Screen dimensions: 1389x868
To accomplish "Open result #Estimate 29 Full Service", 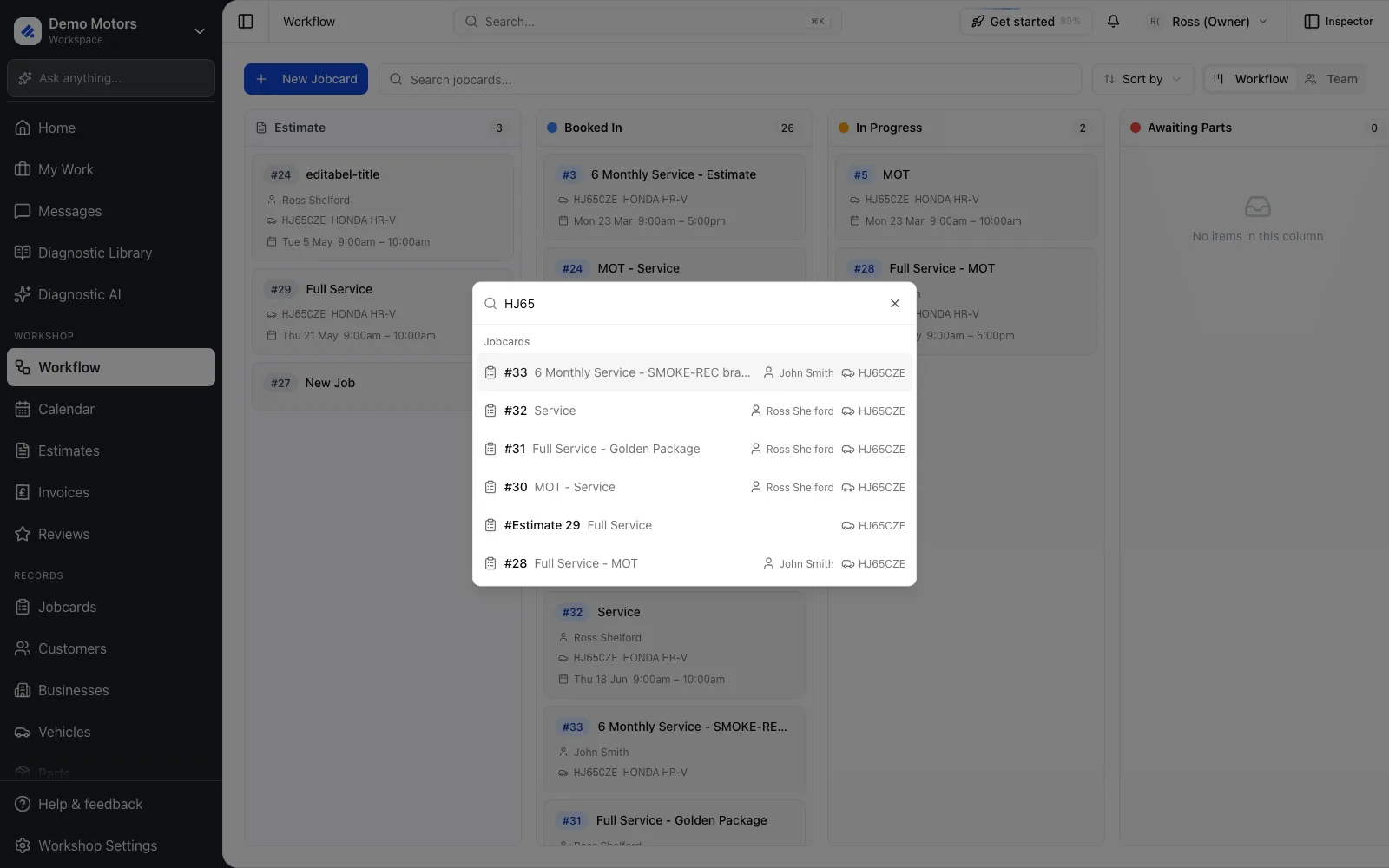I will [694, 525].
